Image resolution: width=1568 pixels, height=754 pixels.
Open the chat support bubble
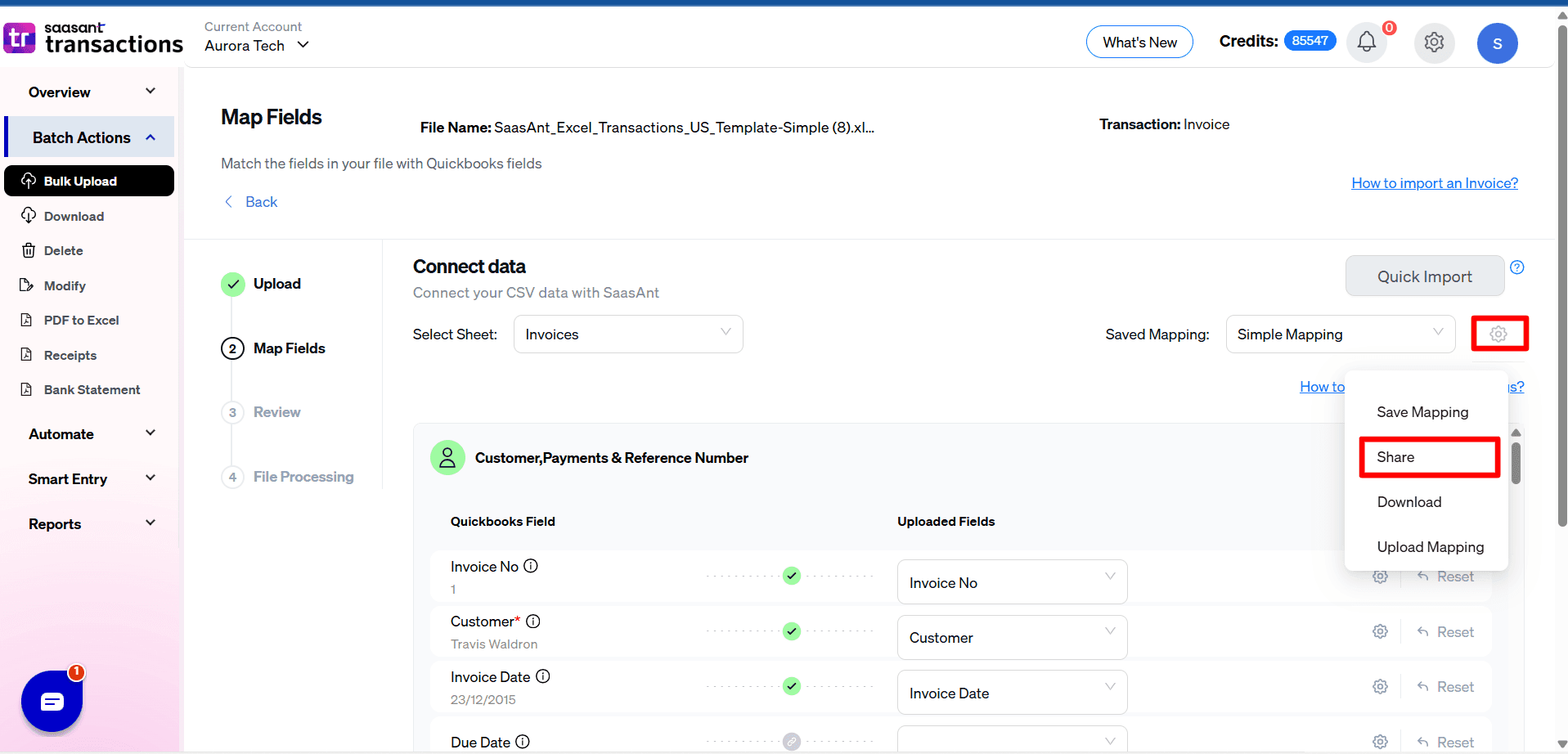coord(52,701)
